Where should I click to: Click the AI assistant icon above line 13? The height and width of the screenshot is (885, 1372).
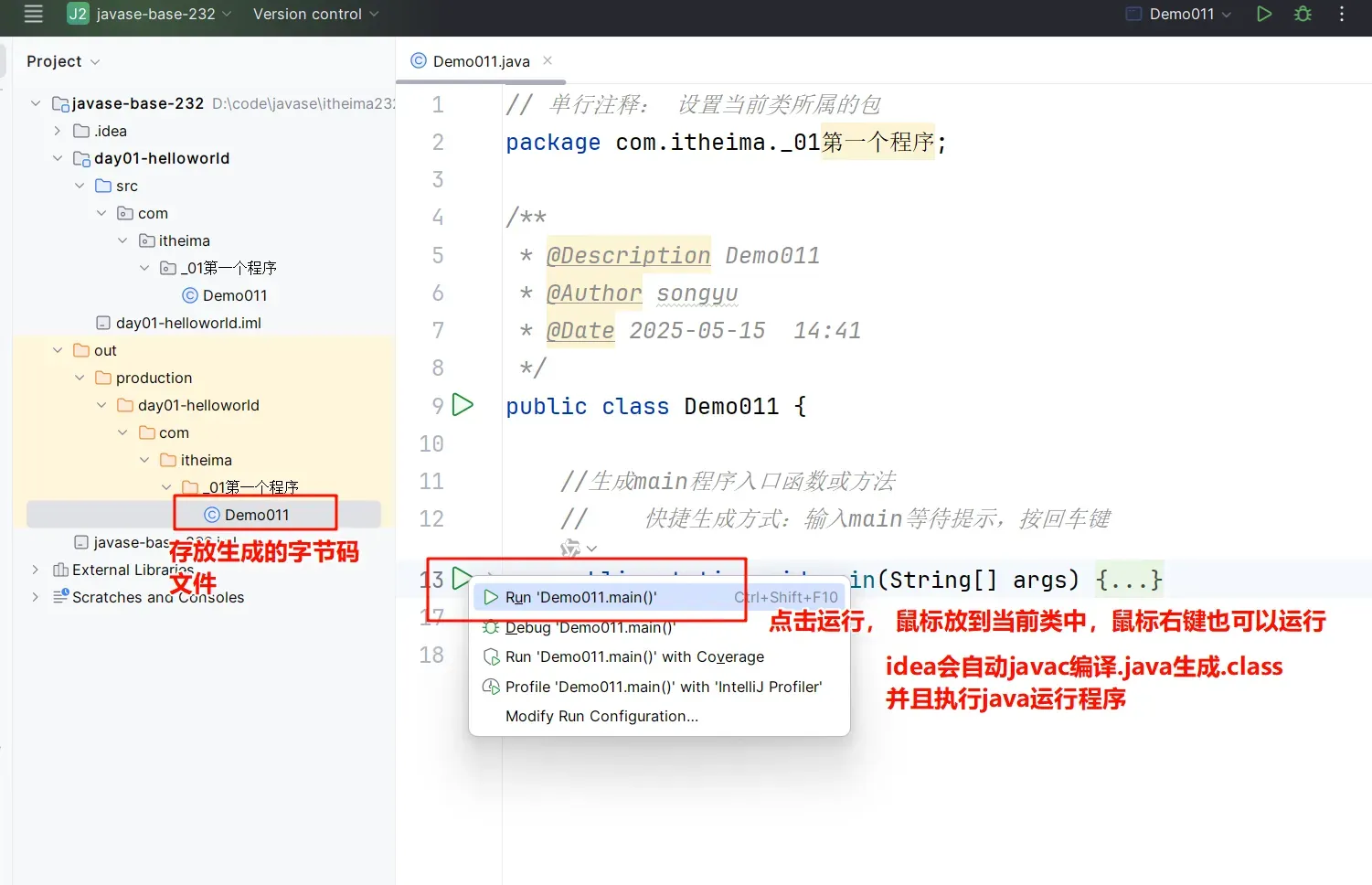pyautogui.click(x=570, y=549)
